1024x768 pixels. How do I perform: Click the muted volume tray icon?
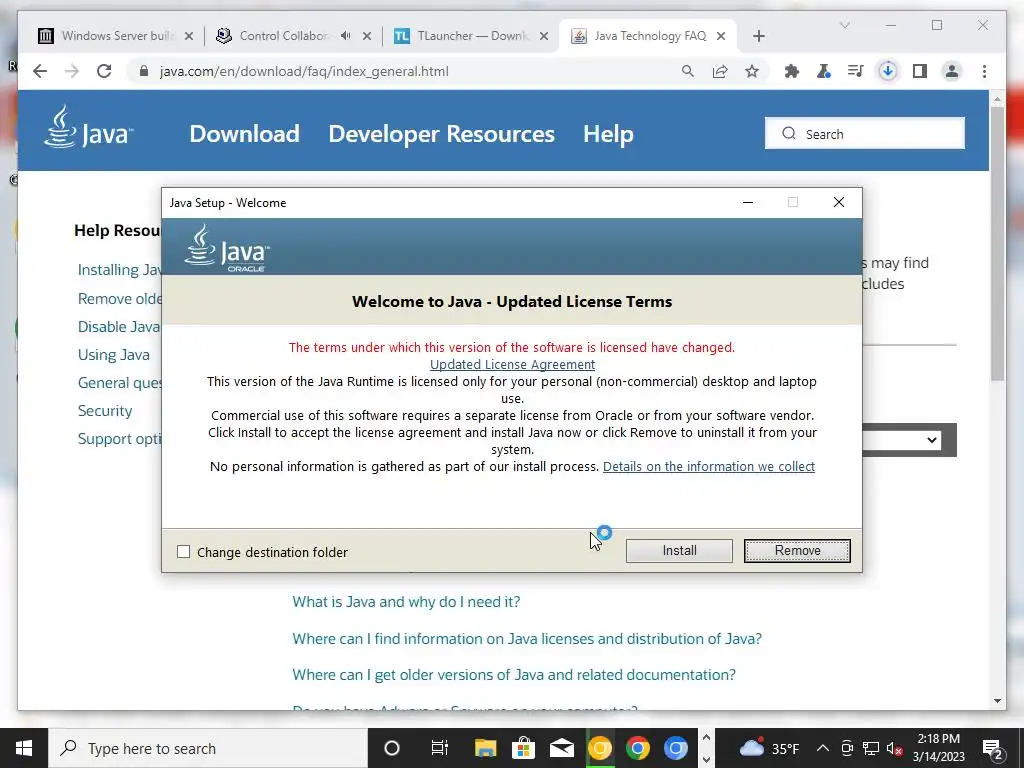[895, 748]
